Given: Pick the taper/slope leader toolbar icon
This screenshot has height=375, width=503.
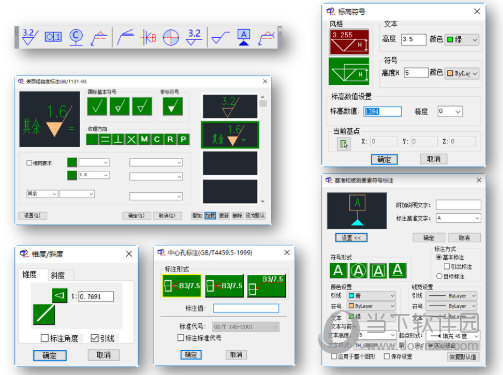Looking at the screenshot, I should pyautogui.click(x=99, y=38).
